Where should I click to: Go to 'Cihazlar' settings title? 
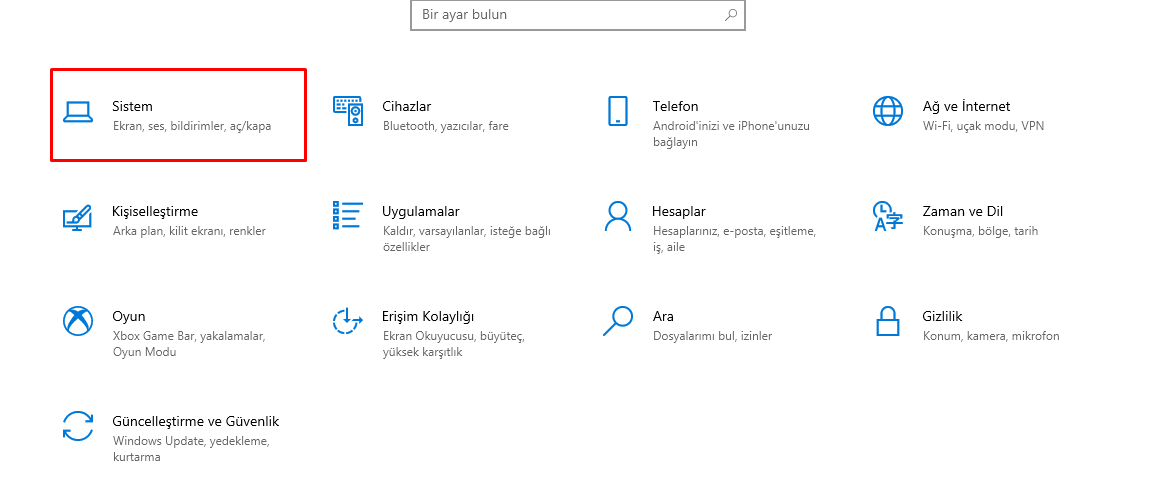click(x=406, y=107)
